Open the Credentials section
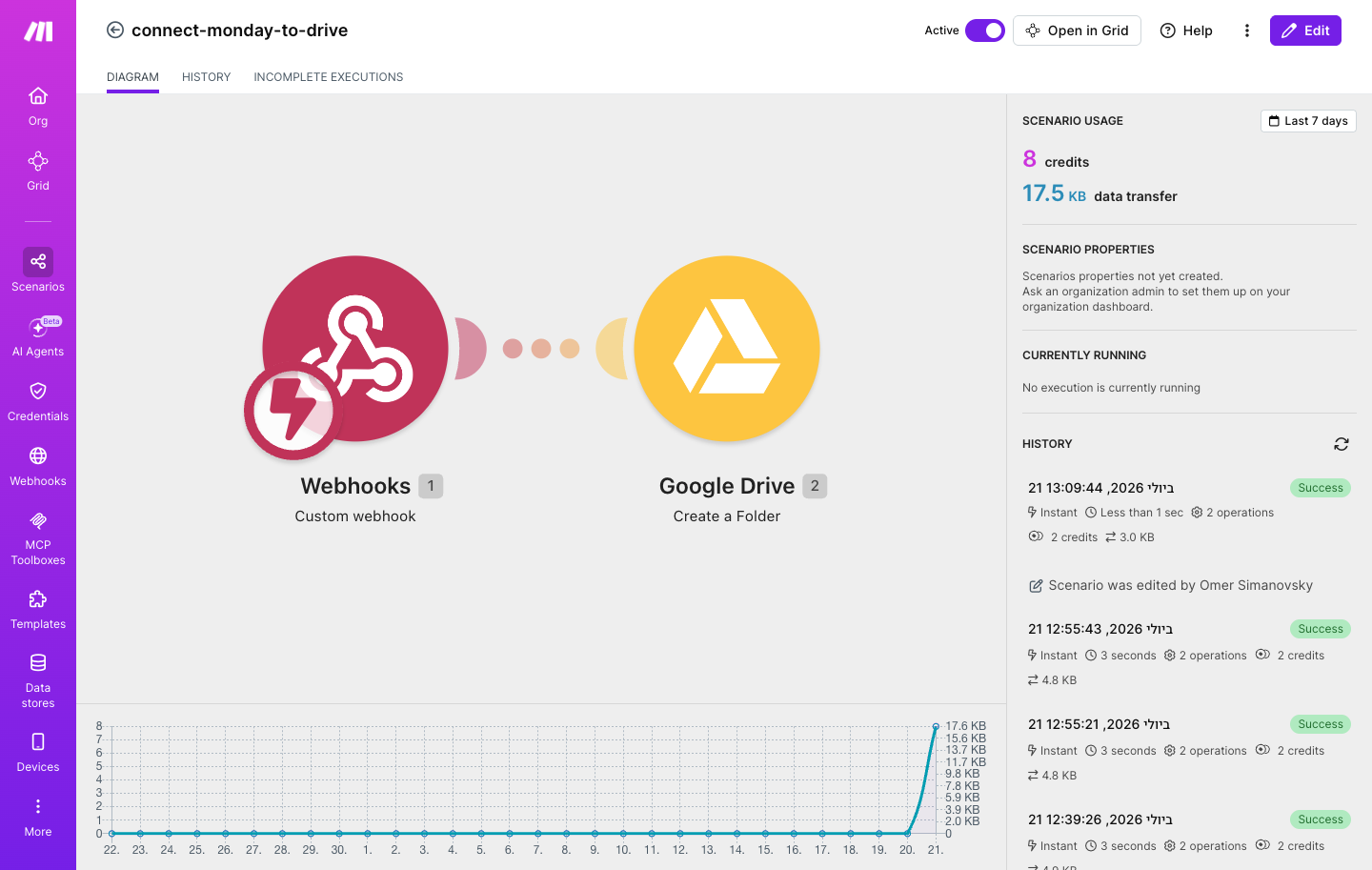 coord(38,401)
